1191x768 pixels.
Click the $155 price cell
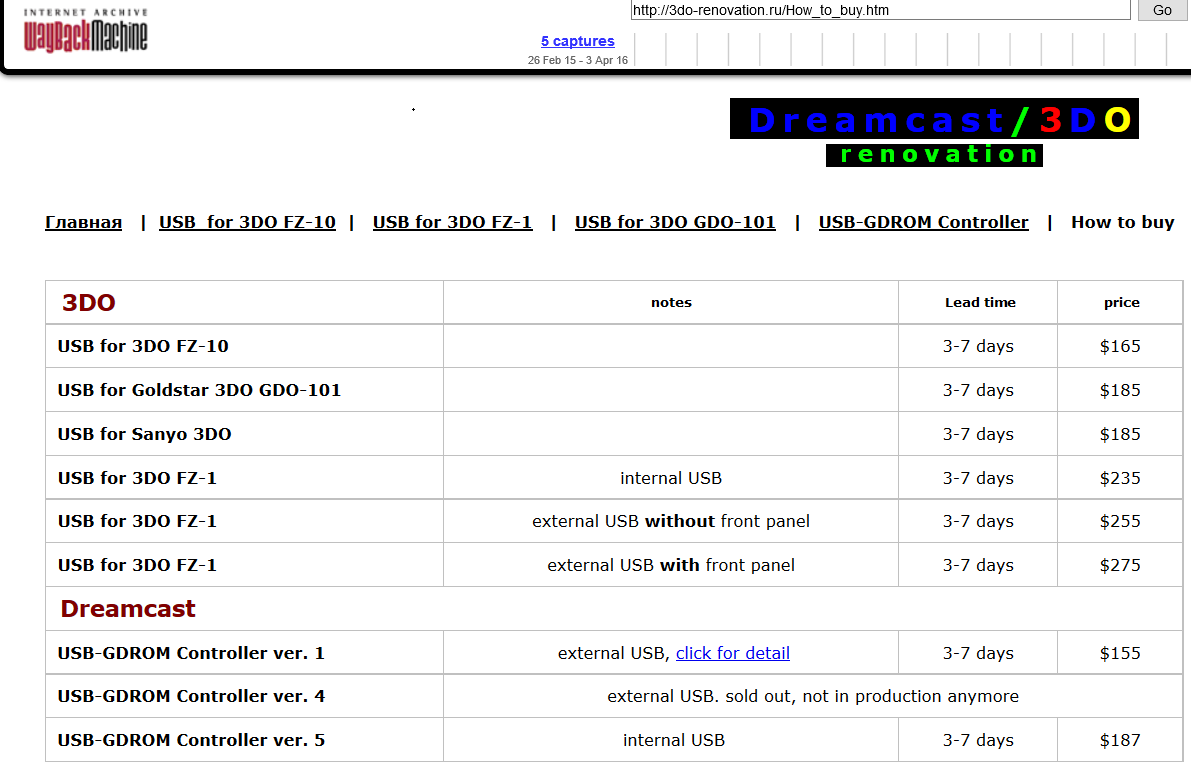[x=1120, y=653]
